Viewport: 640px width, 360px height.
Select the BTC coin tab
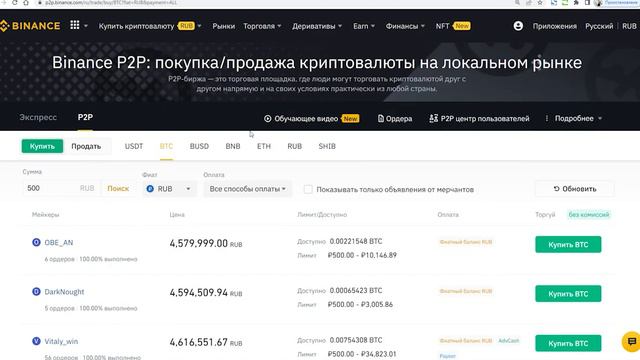coord(166,146)
